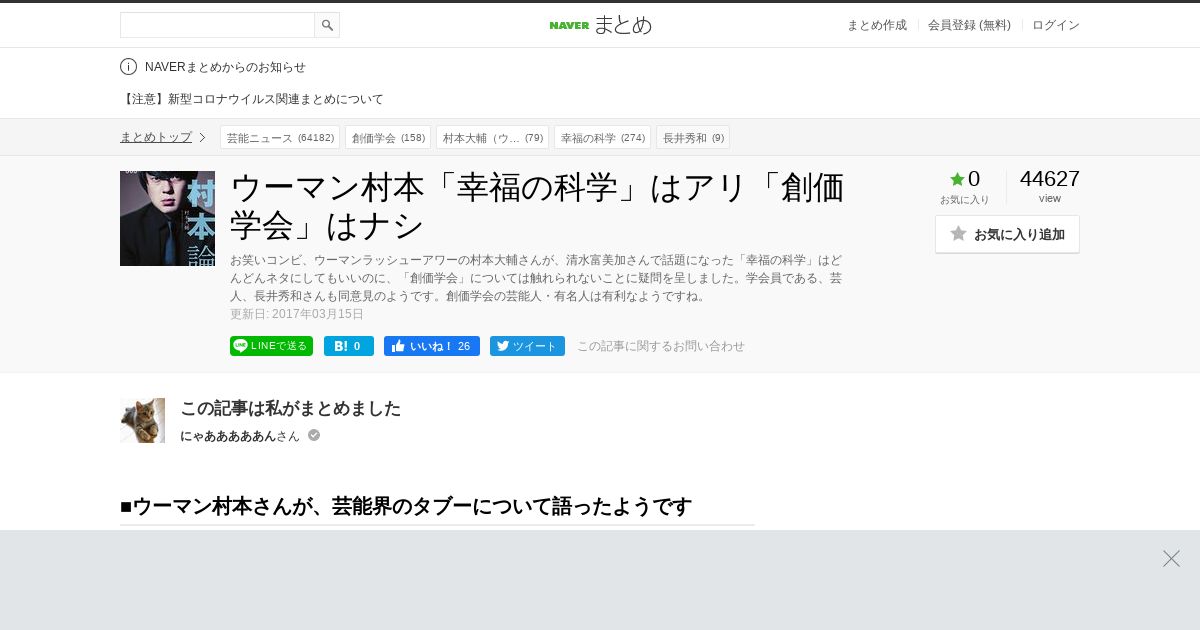Click breadcrumb chevron after まとめトップ
Screen dimensions: 1200x630
(202, 137)
